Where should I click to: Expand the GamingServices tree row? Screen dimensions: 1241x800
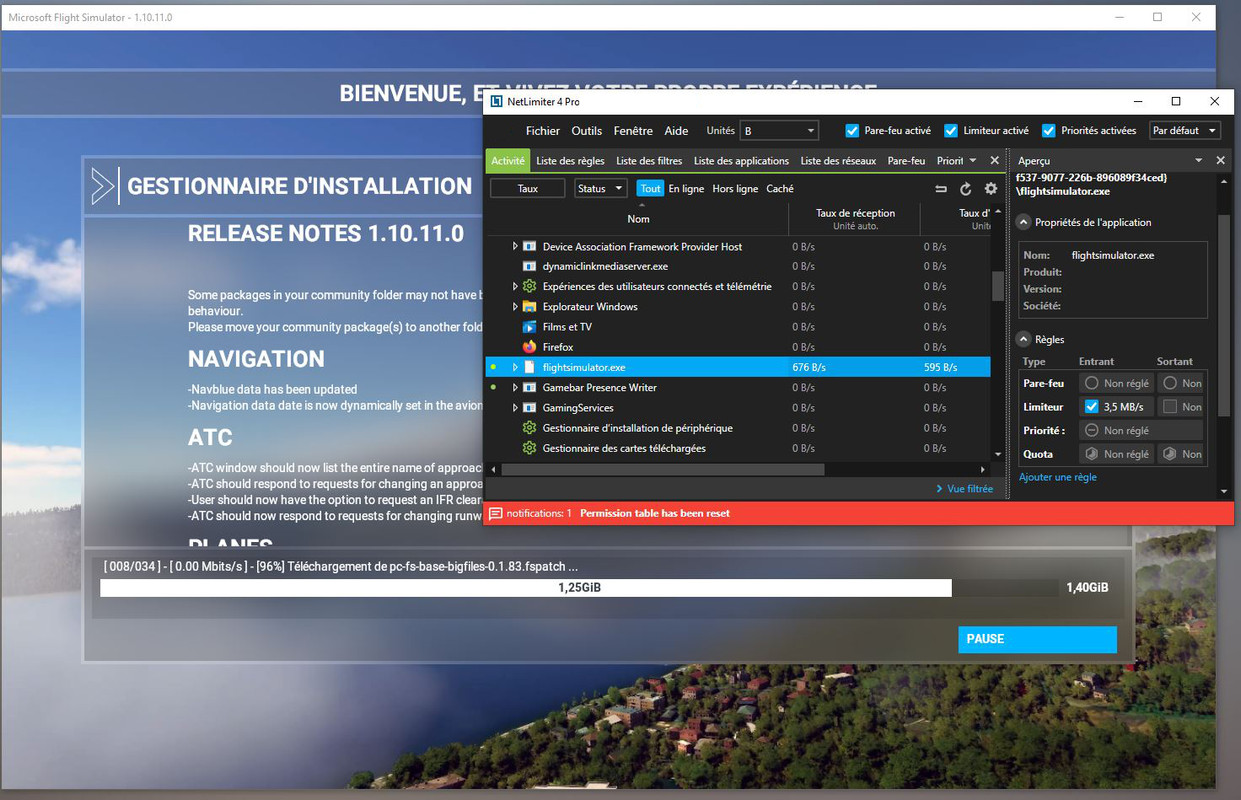[x=515, y=408]
